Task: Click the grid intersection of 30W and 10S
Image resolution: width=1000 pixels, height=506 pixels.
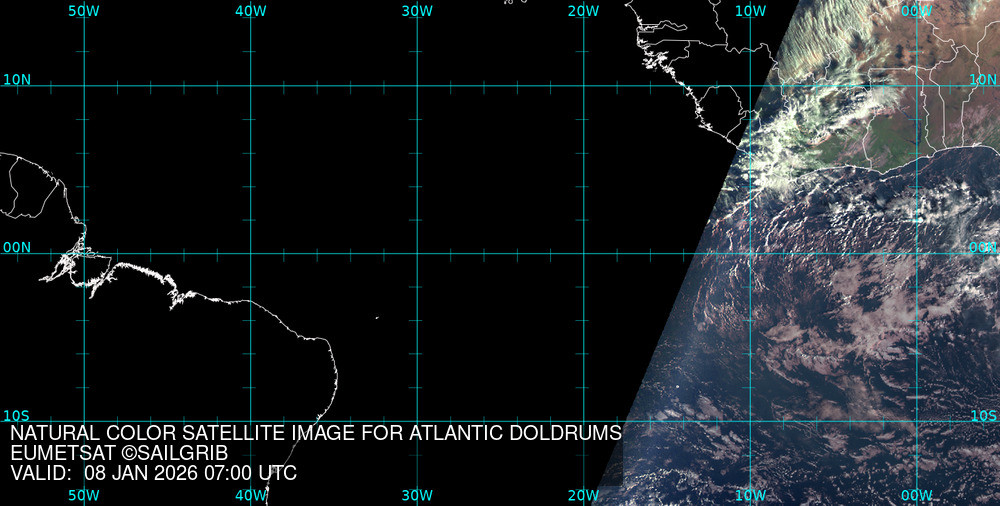Action: (417, 420)
